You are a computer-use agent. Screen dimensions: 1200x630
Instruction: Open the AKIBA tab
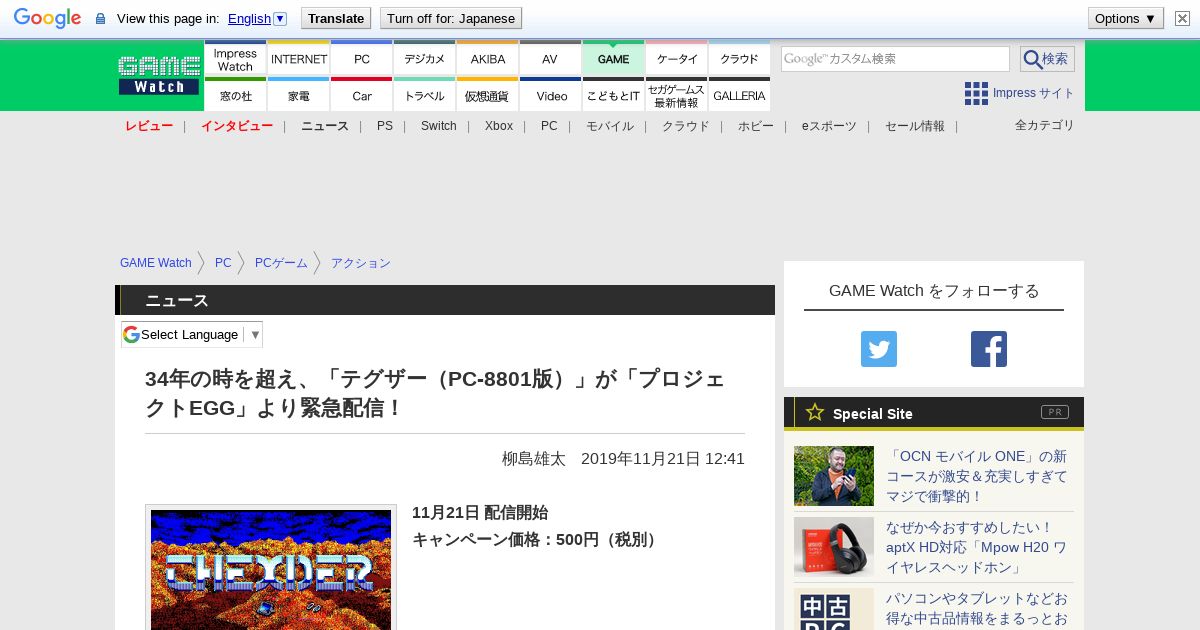(x=488, y=58)
